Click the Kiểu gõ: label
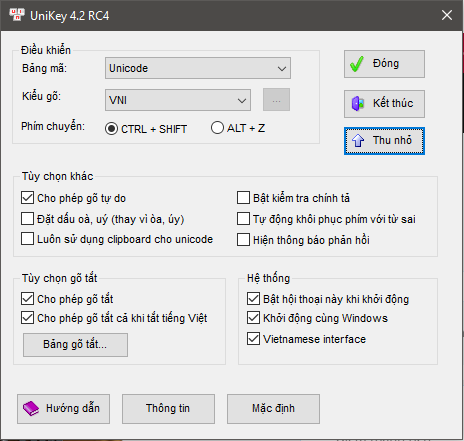Screen dimensions: 464x441 [41, 96]
